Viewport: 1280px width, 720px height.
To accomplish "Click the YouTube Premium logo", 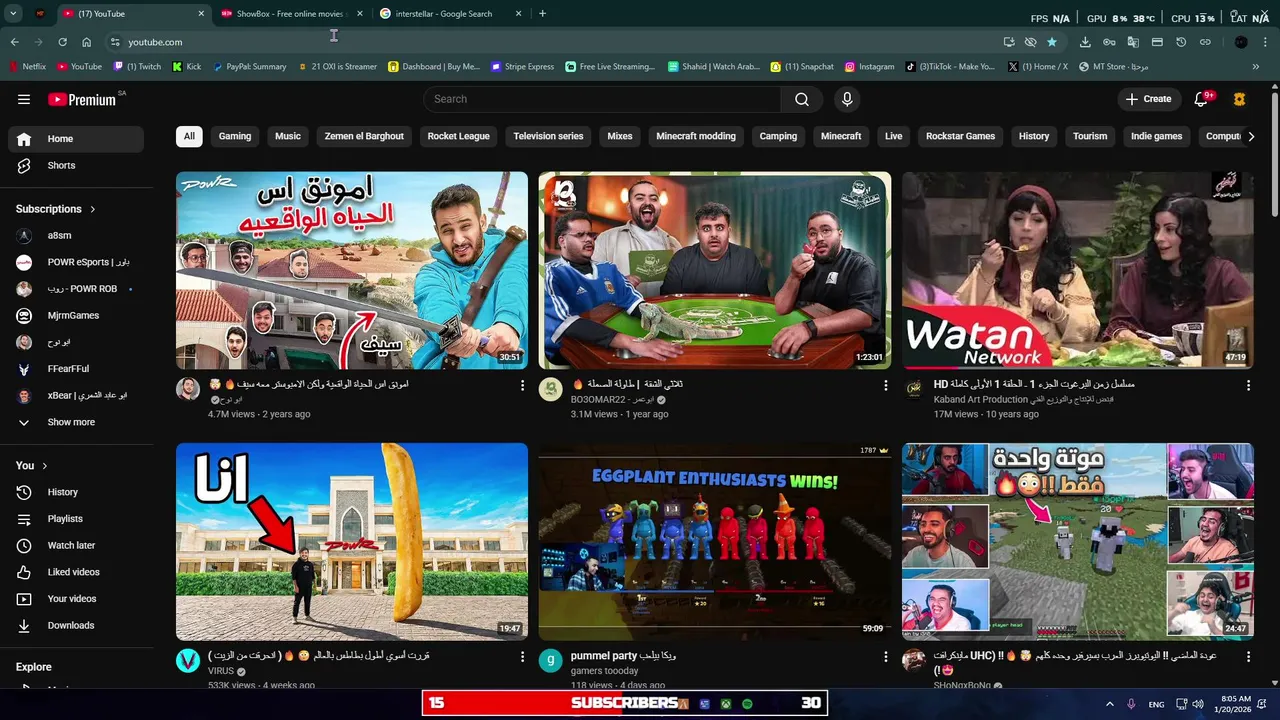I will [82, 99].
